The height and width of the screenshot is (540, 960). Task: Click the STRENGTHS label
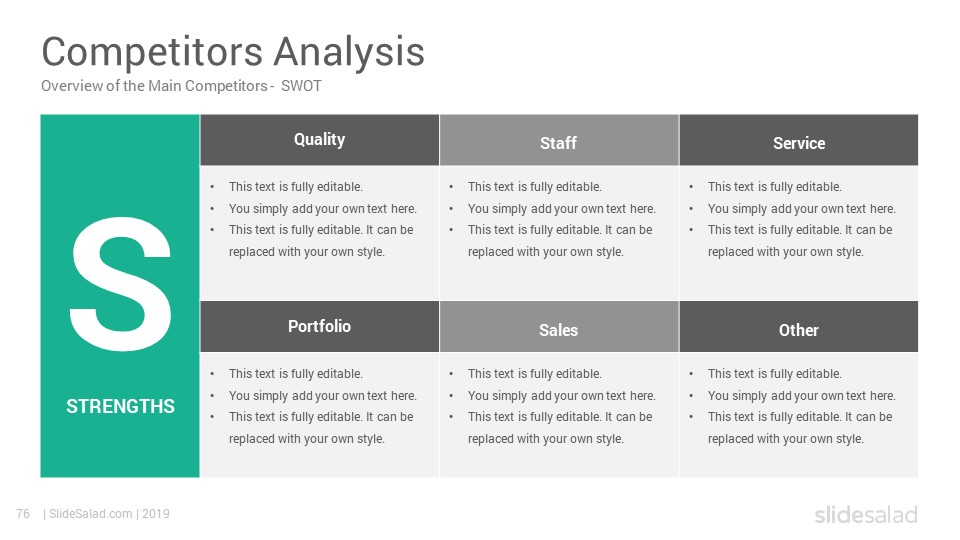(121, 406)
